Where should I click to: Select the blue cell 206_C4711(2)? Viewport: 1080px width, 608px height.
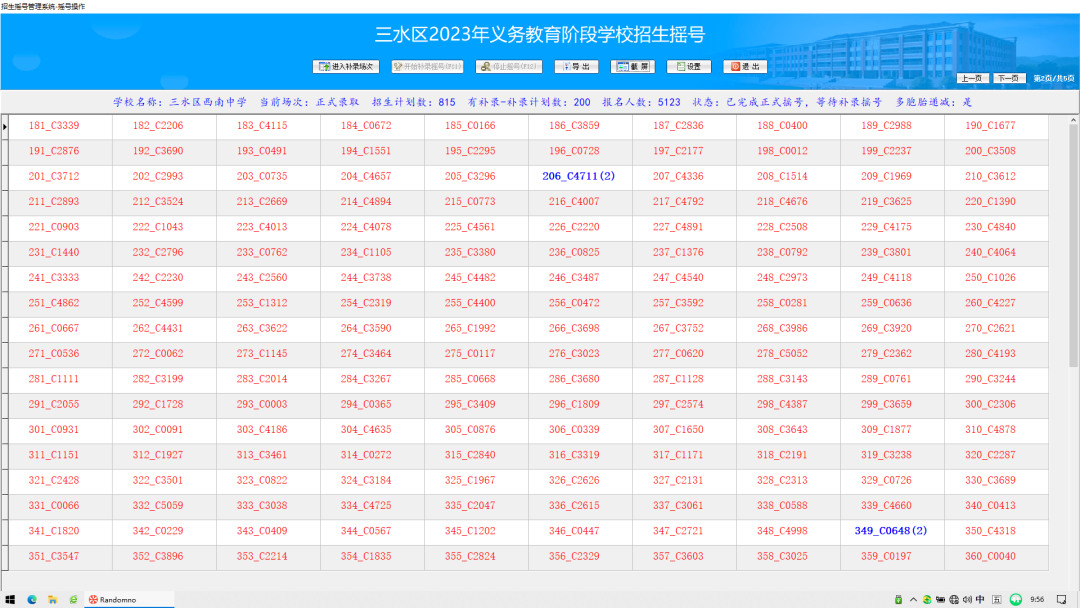coord(579,176)
